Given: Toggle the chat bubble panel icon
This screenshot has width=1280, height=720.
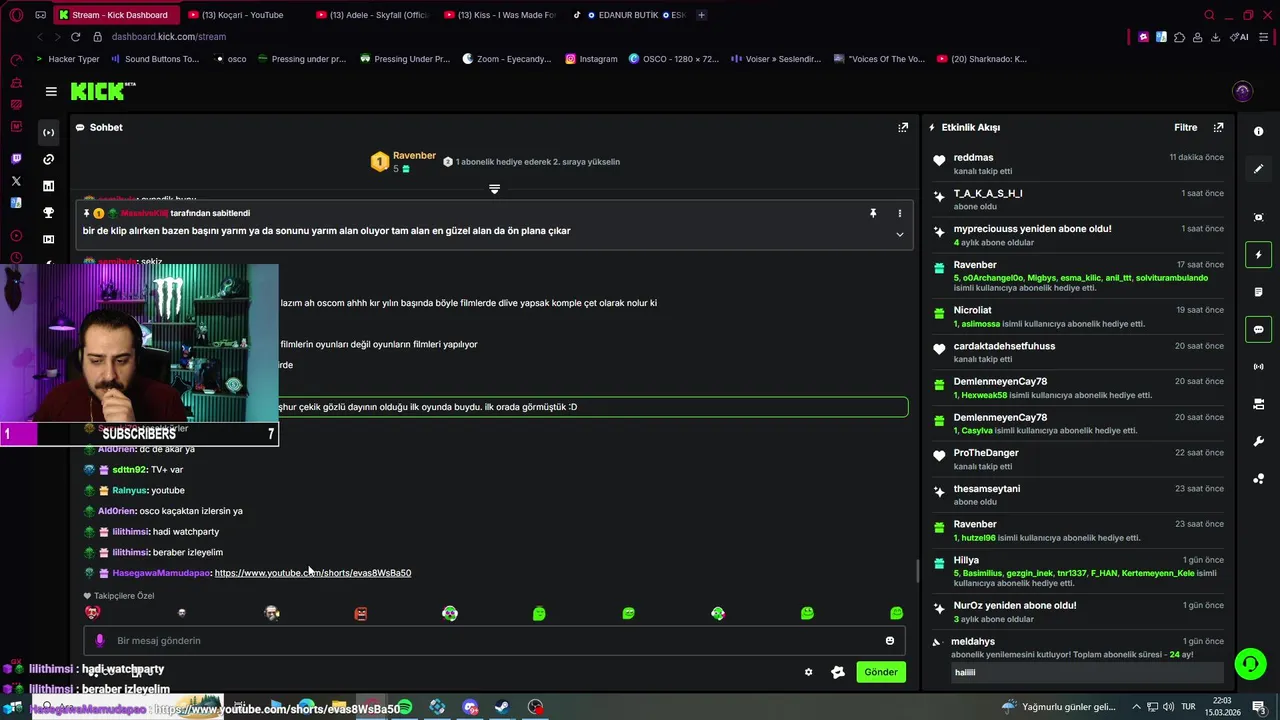Looking at the screenshot, I should pos(1258,329).
